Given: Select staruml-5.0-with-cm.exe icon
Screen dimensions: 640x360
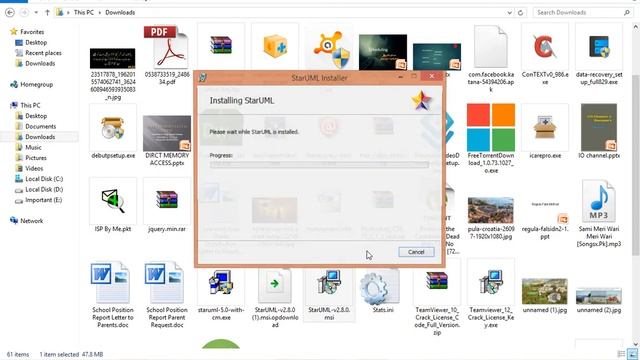Looking at the screenshot, I should [221, 282].
